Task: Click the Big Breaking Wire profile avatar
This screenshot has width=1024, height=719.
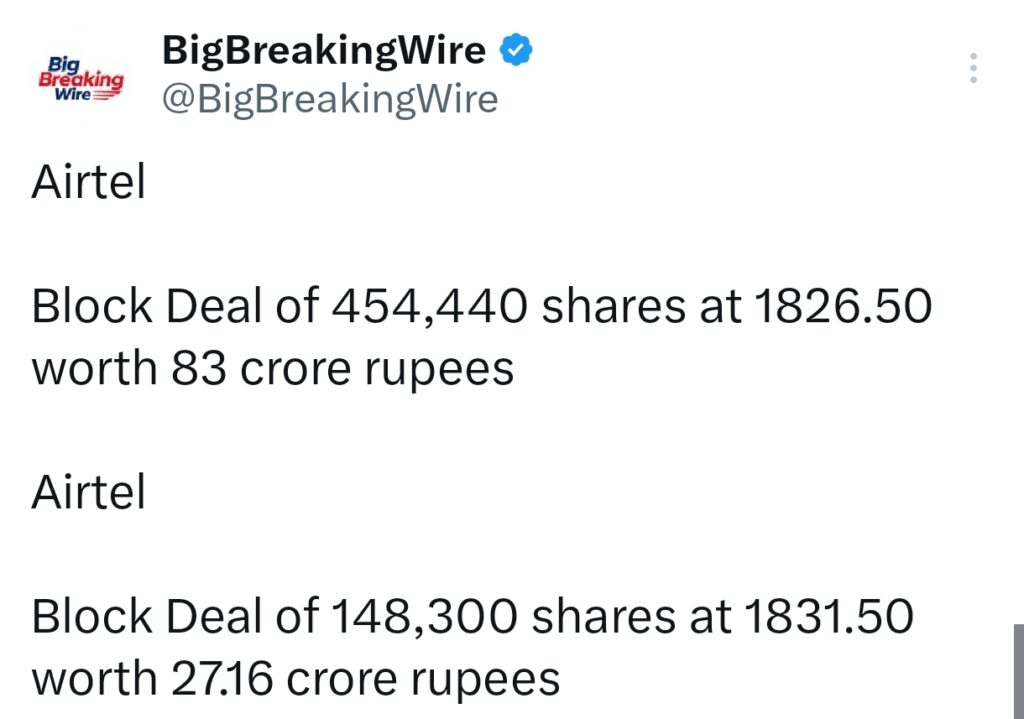Action: point(82,75)
